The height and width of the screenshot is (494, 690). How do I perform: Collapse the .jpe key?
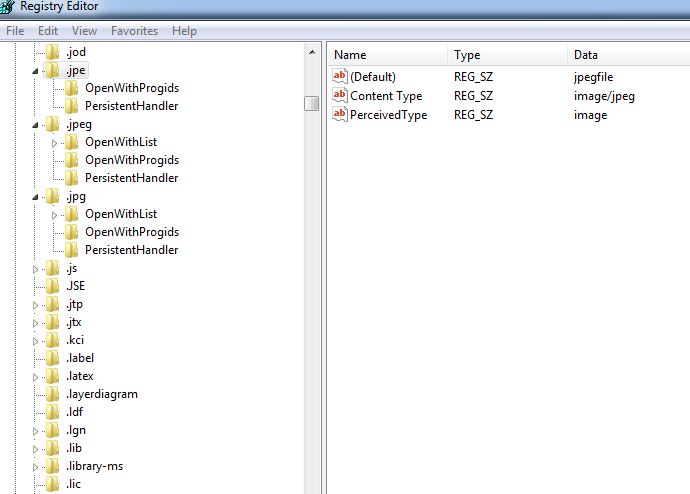(x=35, y=71)
